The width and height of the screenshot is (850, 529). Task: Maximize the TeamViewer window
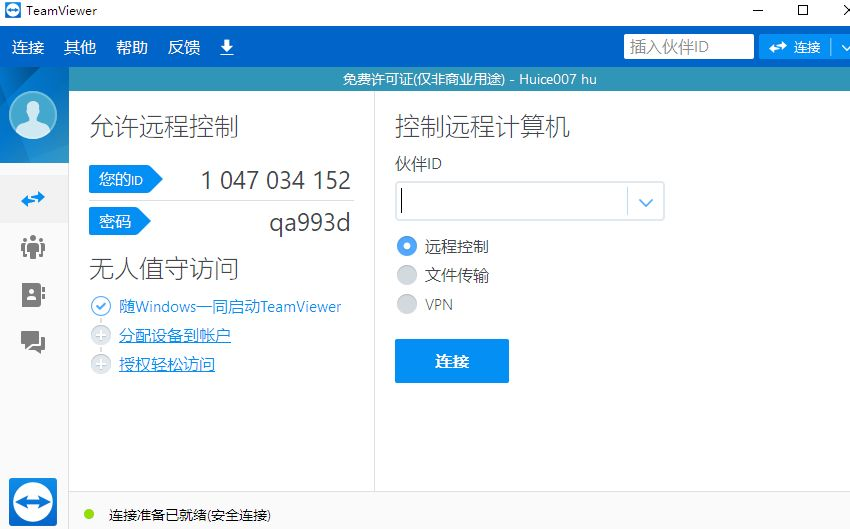[803, 10]
